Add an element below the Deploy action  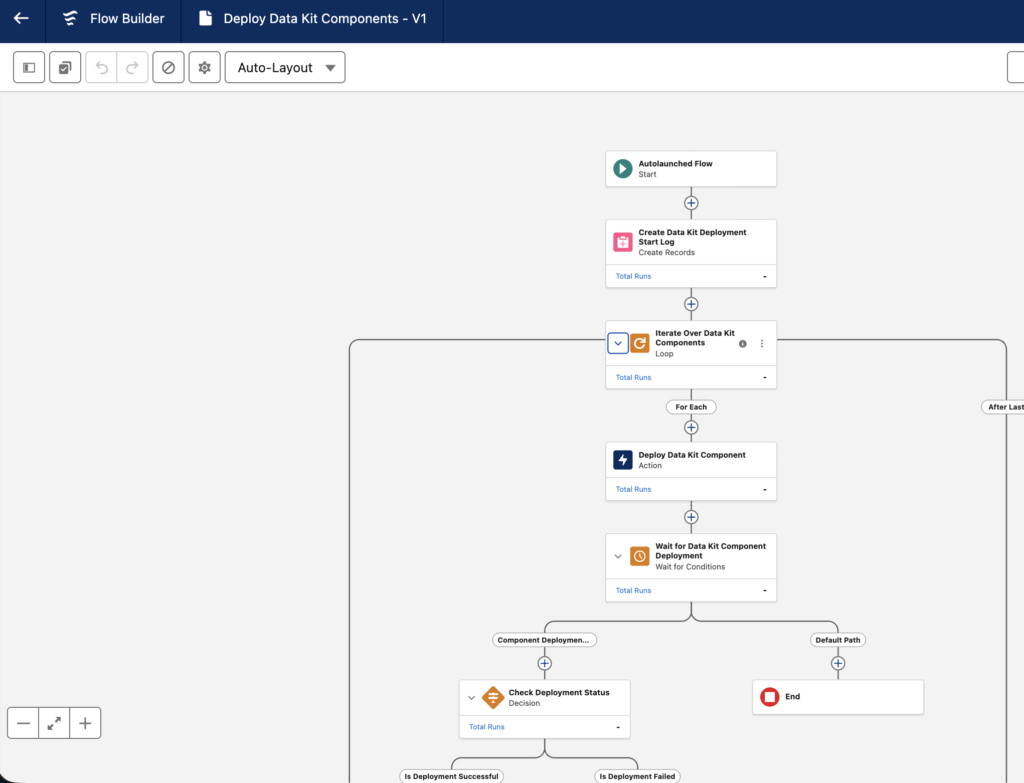[x=691, y=517]
